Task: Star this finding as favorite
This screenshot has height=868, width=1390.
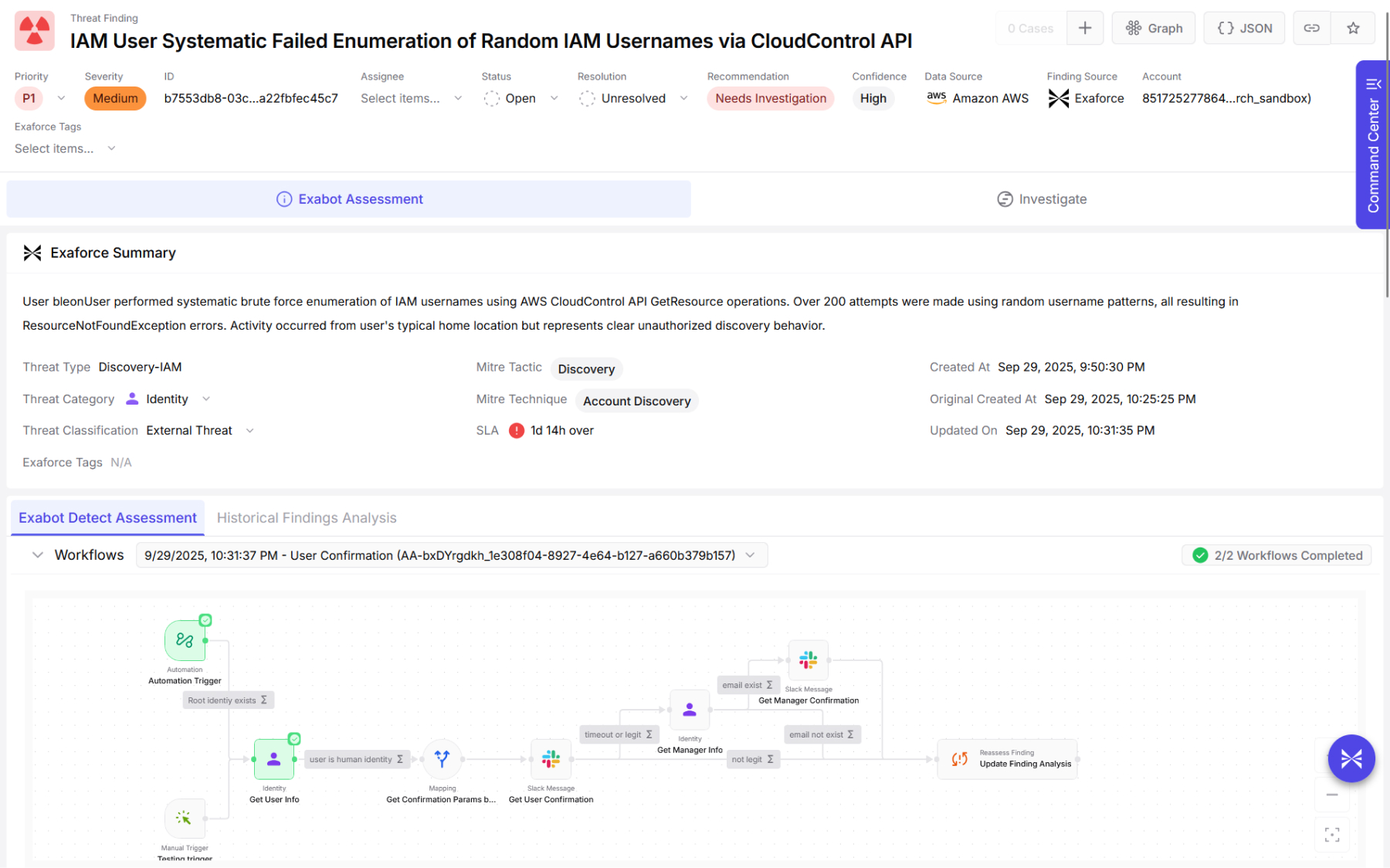Action: click(x=1353, y=28)
